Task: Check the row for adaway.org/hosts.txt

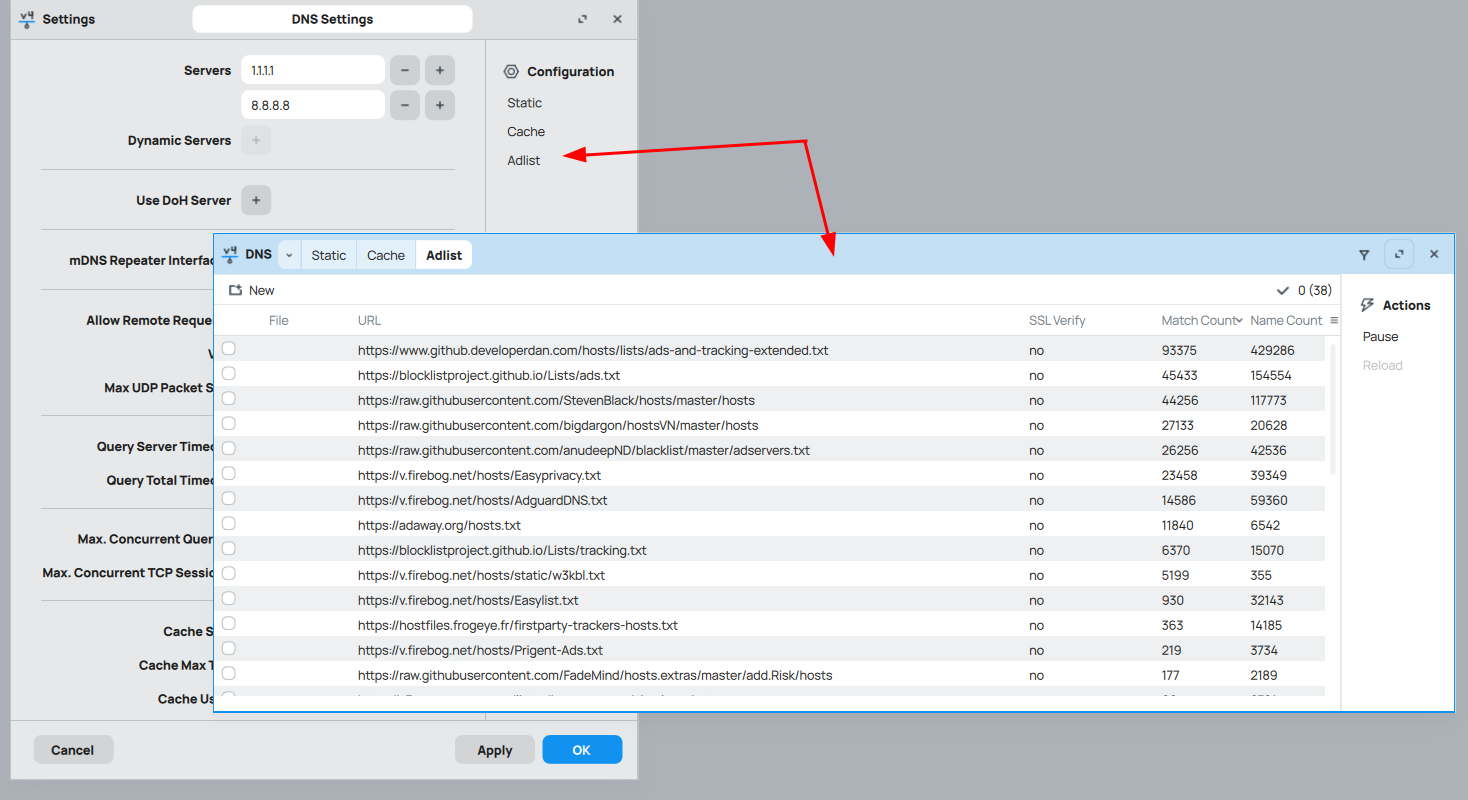Action: pyautogui.click(x=228, y=523)
